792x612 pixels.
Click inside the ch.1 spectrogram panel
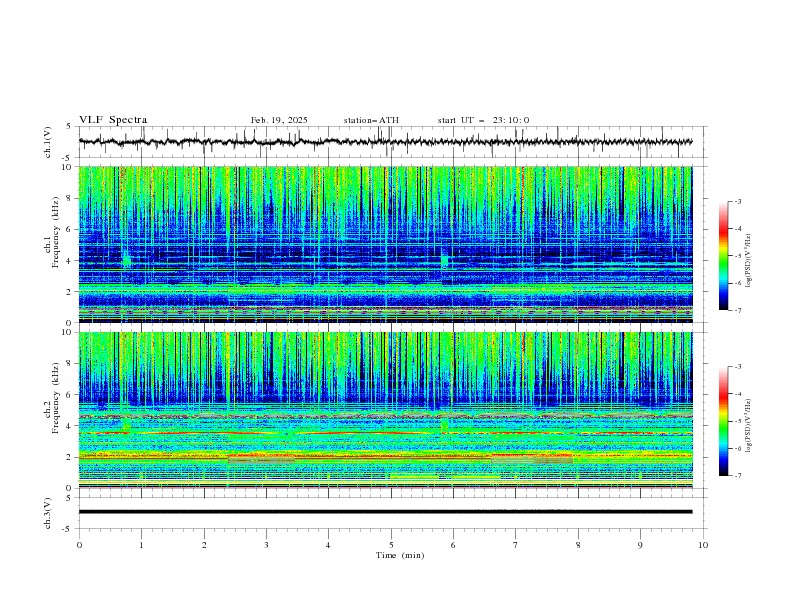tap(385, 244)
